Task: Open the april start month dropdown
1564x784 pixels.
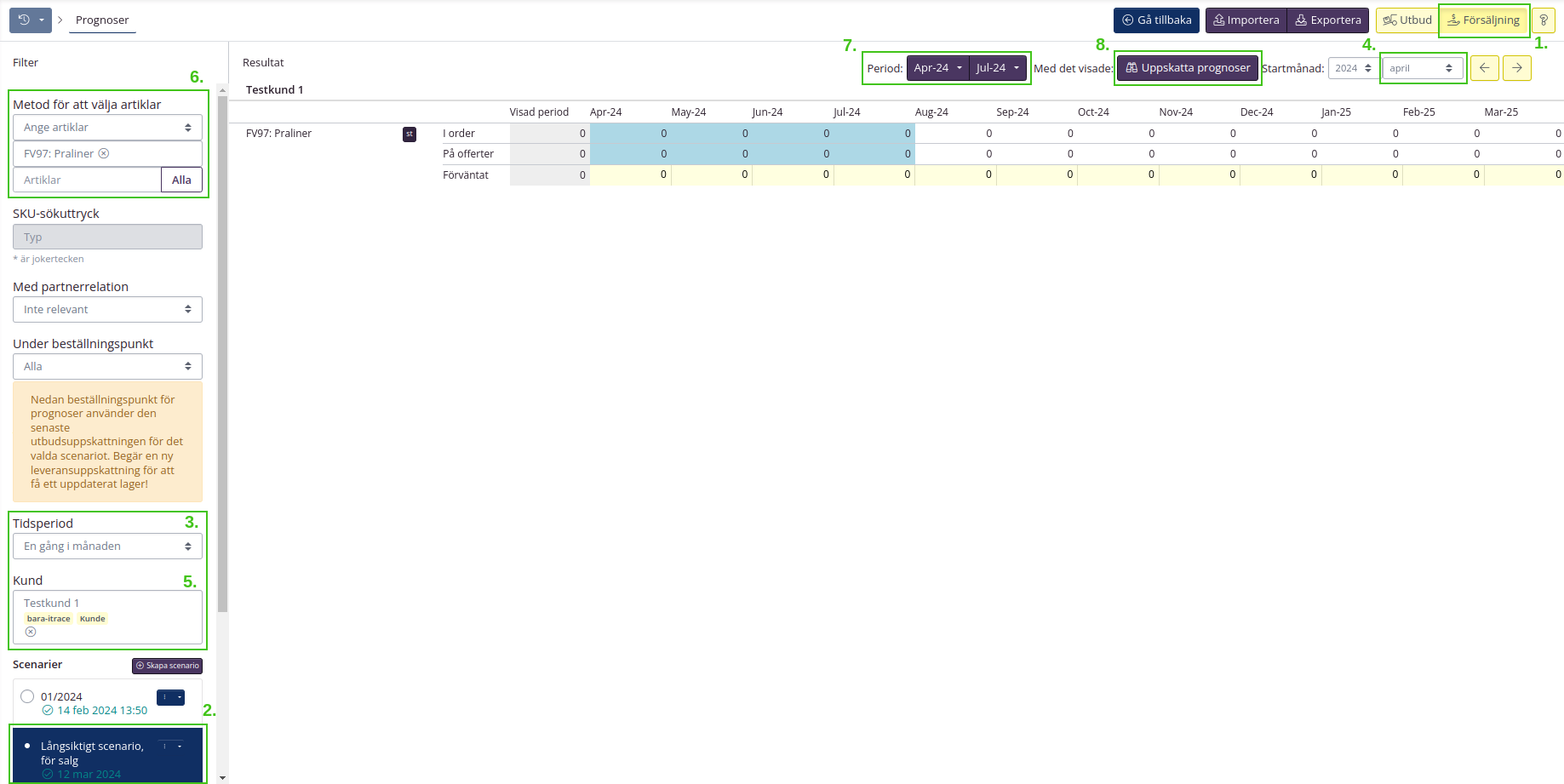Action: [1421, 68]
